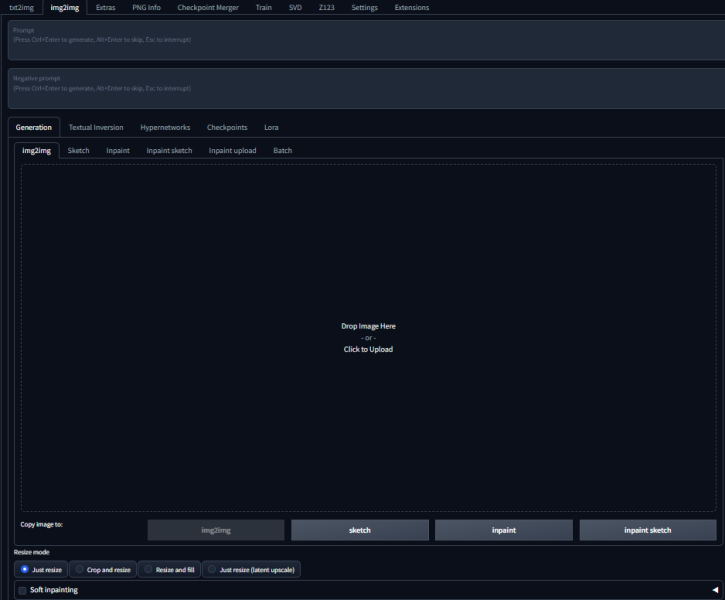Viewport: 725px width, 600px height.
Task: Open the Lora tab
Action: (271, 127)
